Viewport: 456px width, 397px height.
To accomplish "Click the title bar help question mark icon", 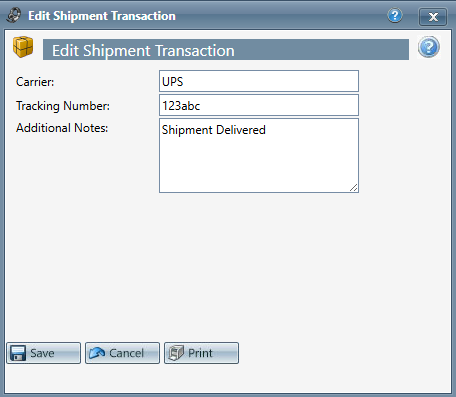I will point(395,15).
